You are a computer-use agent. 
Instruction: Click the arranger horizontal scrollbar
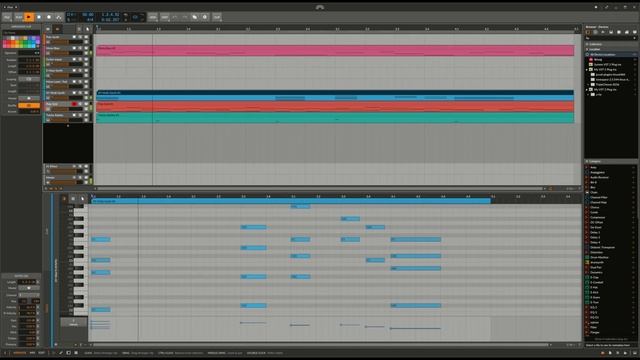pos(320,189)
